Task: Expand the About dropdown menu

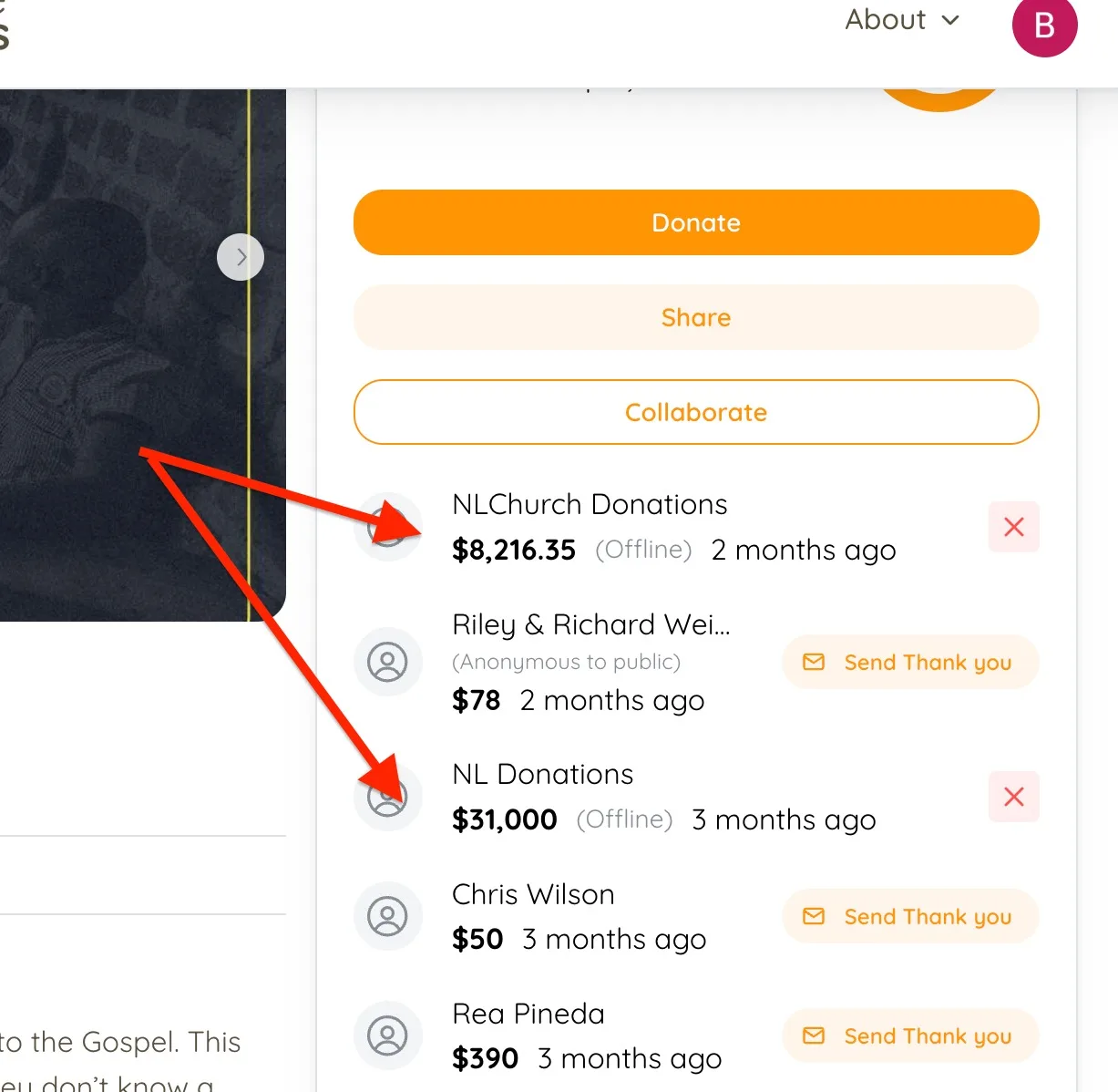Action: [901, 20]
